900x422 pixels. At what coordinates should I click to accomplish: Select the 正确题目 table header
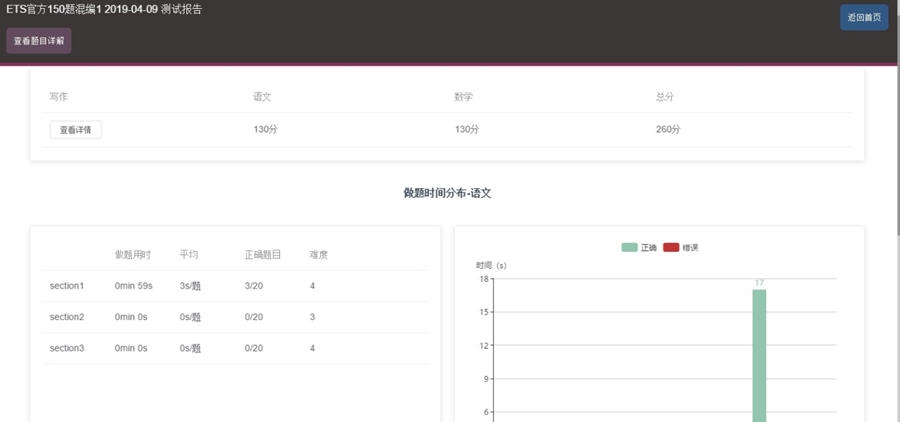(x=262, y=255)
